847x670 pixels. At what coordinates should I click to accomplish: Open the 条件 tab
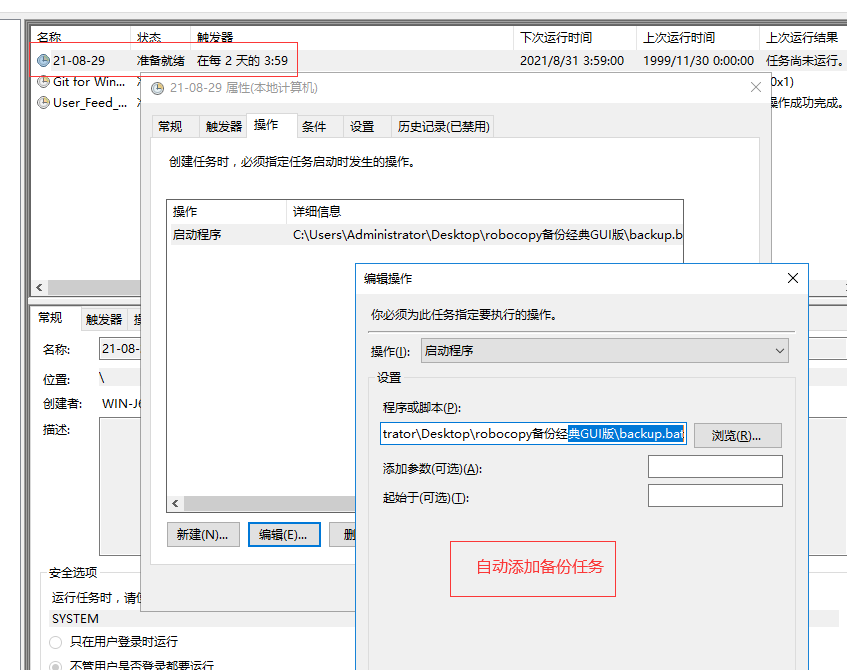(x=316, y=126)
